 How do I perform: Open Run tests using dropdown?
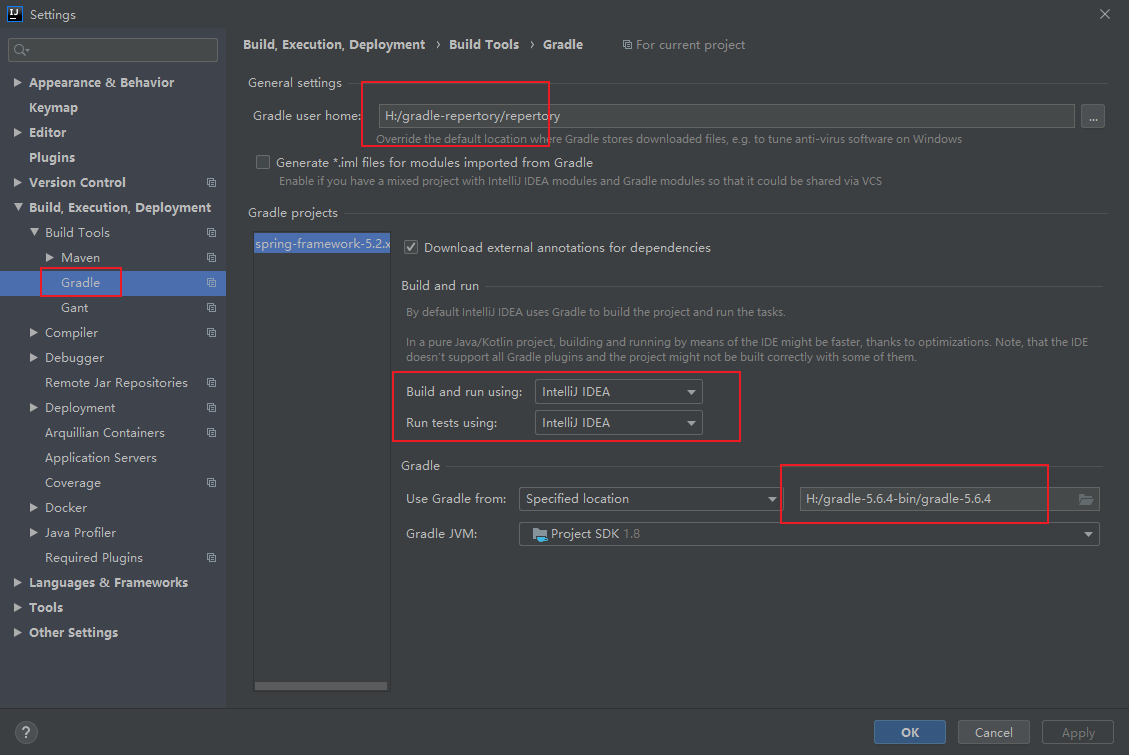point(618,423)
